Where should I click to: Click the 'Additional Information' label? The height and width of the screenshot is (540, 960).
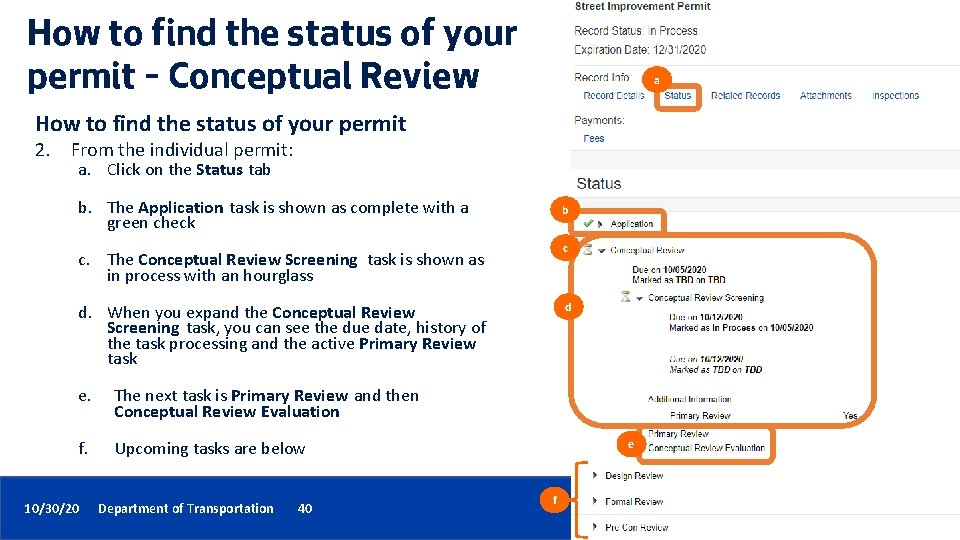689,399
